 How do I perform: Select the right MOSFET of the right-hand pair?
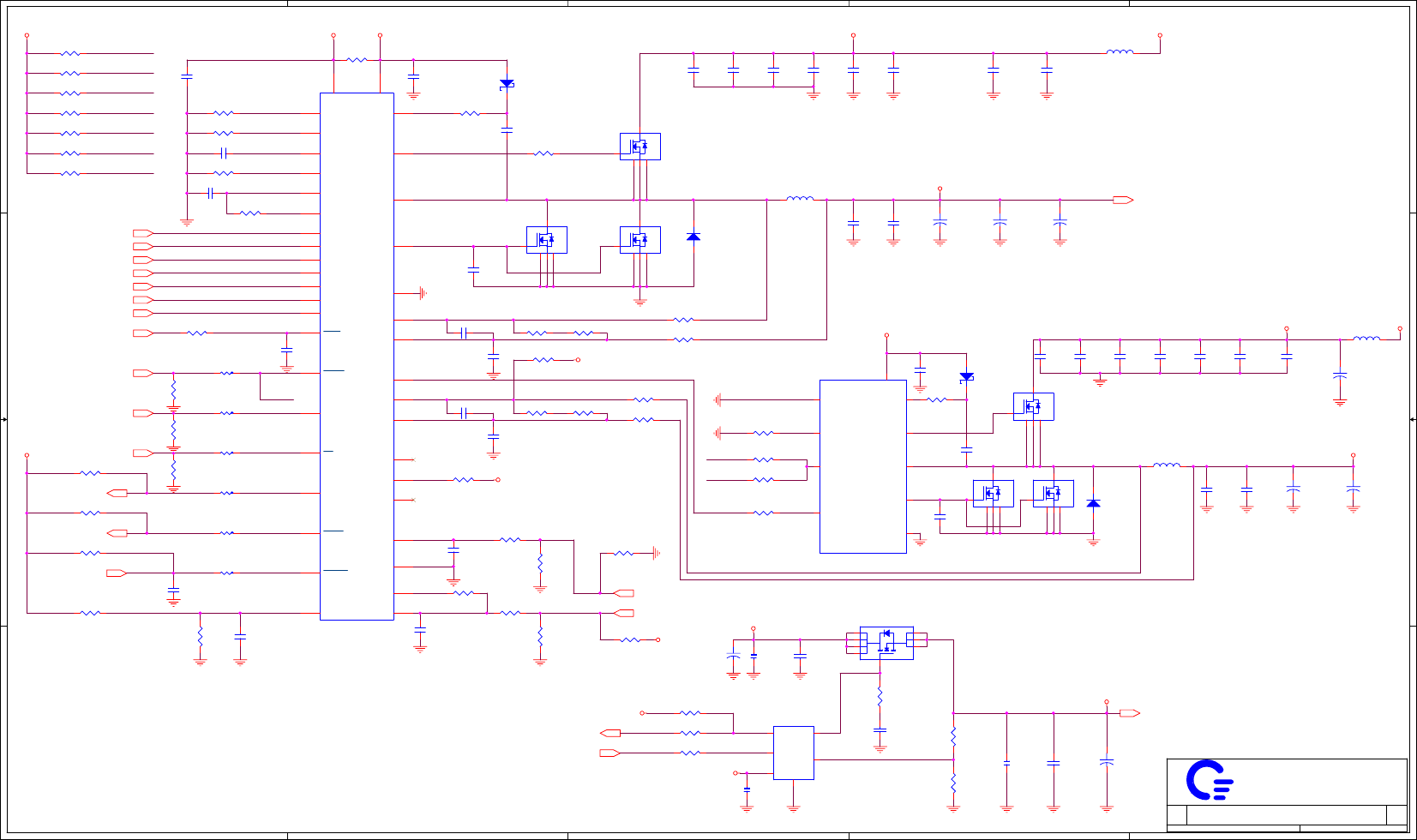click(1054, 494)
